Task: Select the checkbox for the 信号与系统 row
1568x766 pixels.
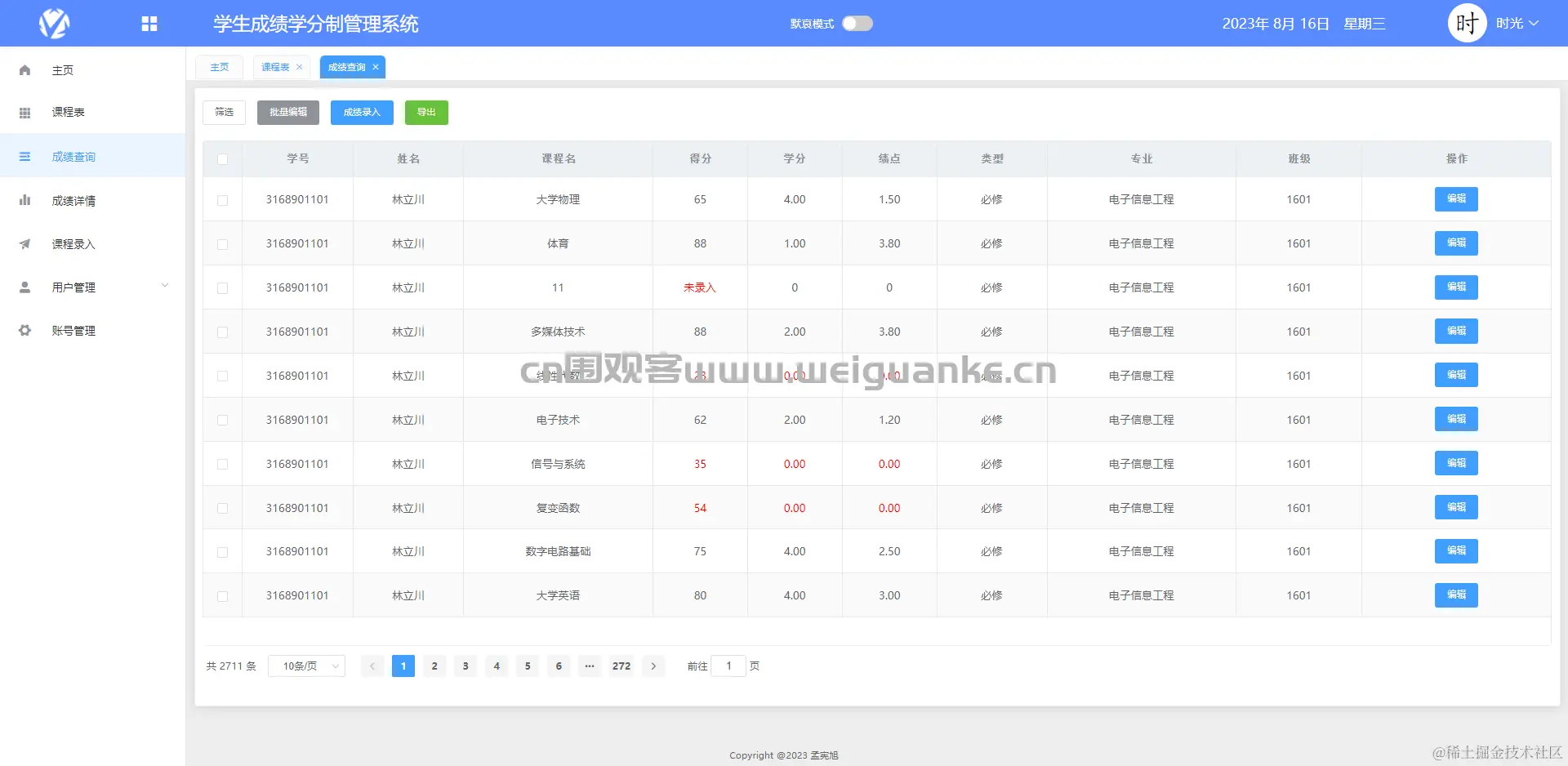Action: coord(223,465)
